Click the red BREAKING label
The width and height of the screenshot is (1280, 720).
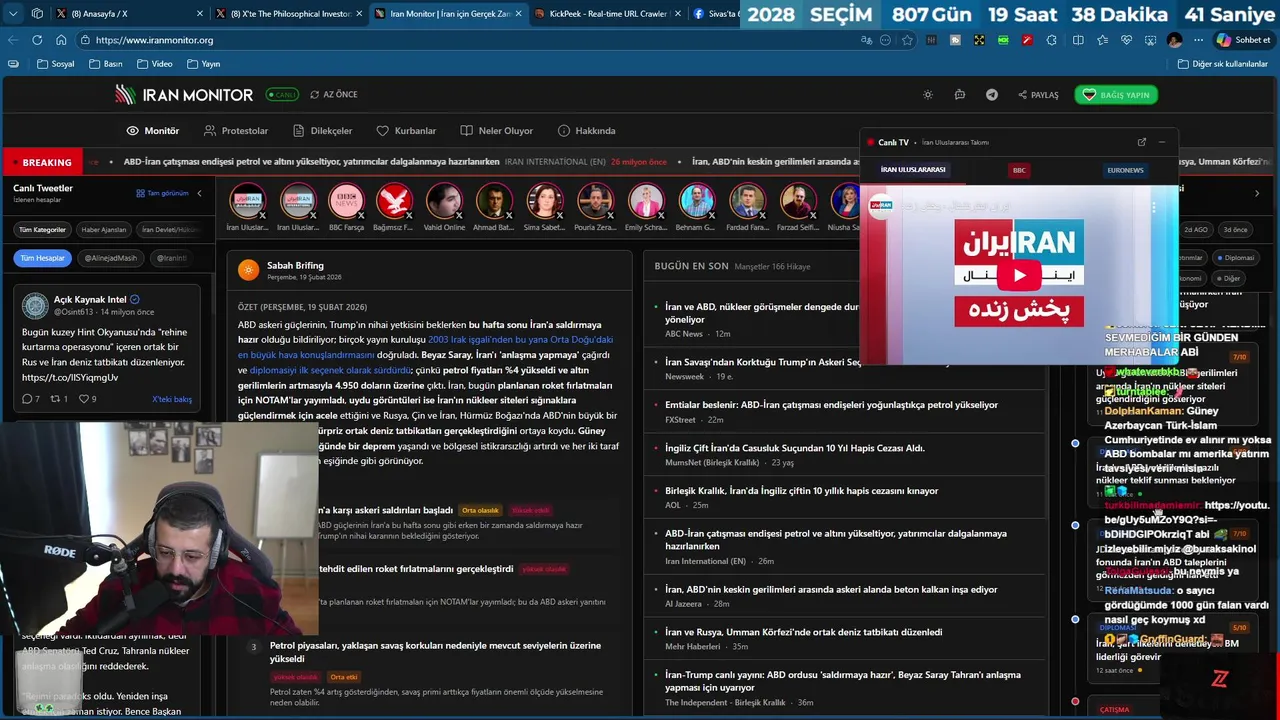click(x=44, y=162)
